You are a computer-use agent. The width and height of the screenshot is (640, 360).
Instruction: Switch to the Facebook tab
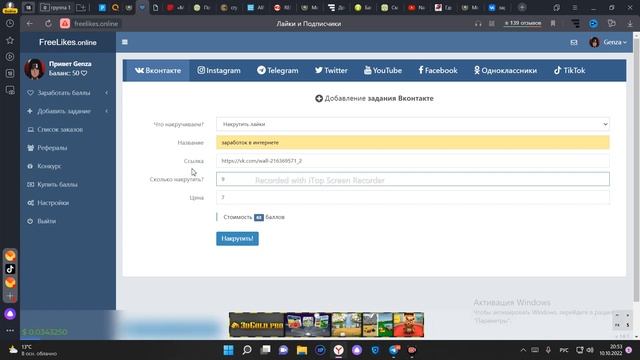(438, 70)
